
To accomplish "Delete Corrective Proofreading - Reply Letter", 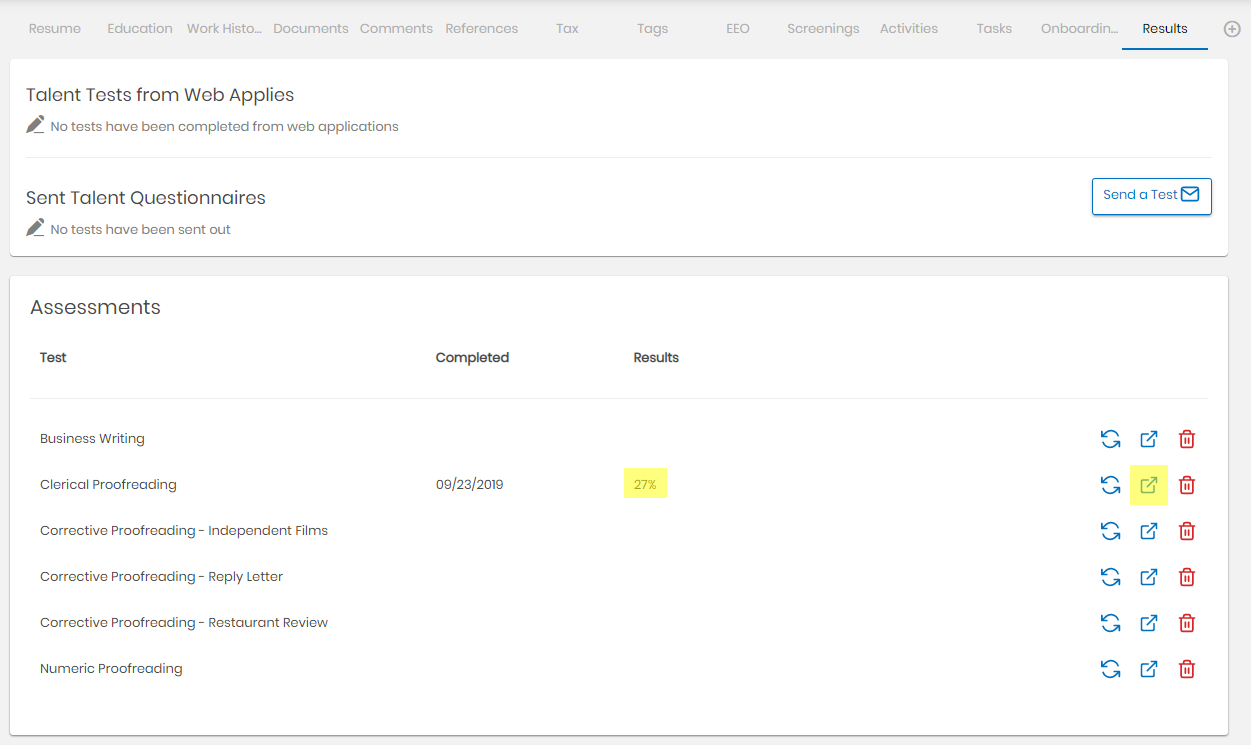I will click(x=1187, y=577).
